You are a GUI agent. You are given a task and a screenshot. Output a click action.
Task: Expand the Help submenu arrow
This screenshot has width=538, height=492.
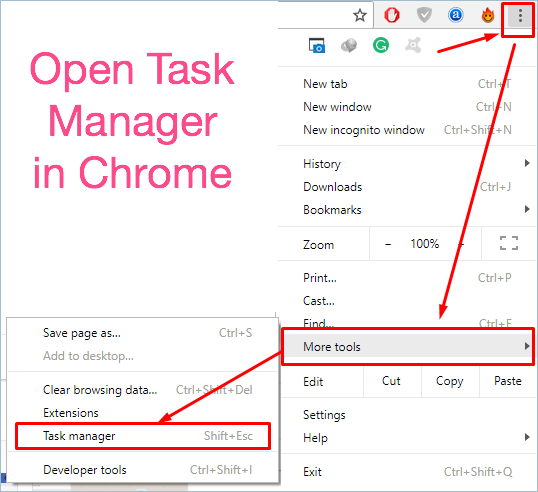pos(527,437)
